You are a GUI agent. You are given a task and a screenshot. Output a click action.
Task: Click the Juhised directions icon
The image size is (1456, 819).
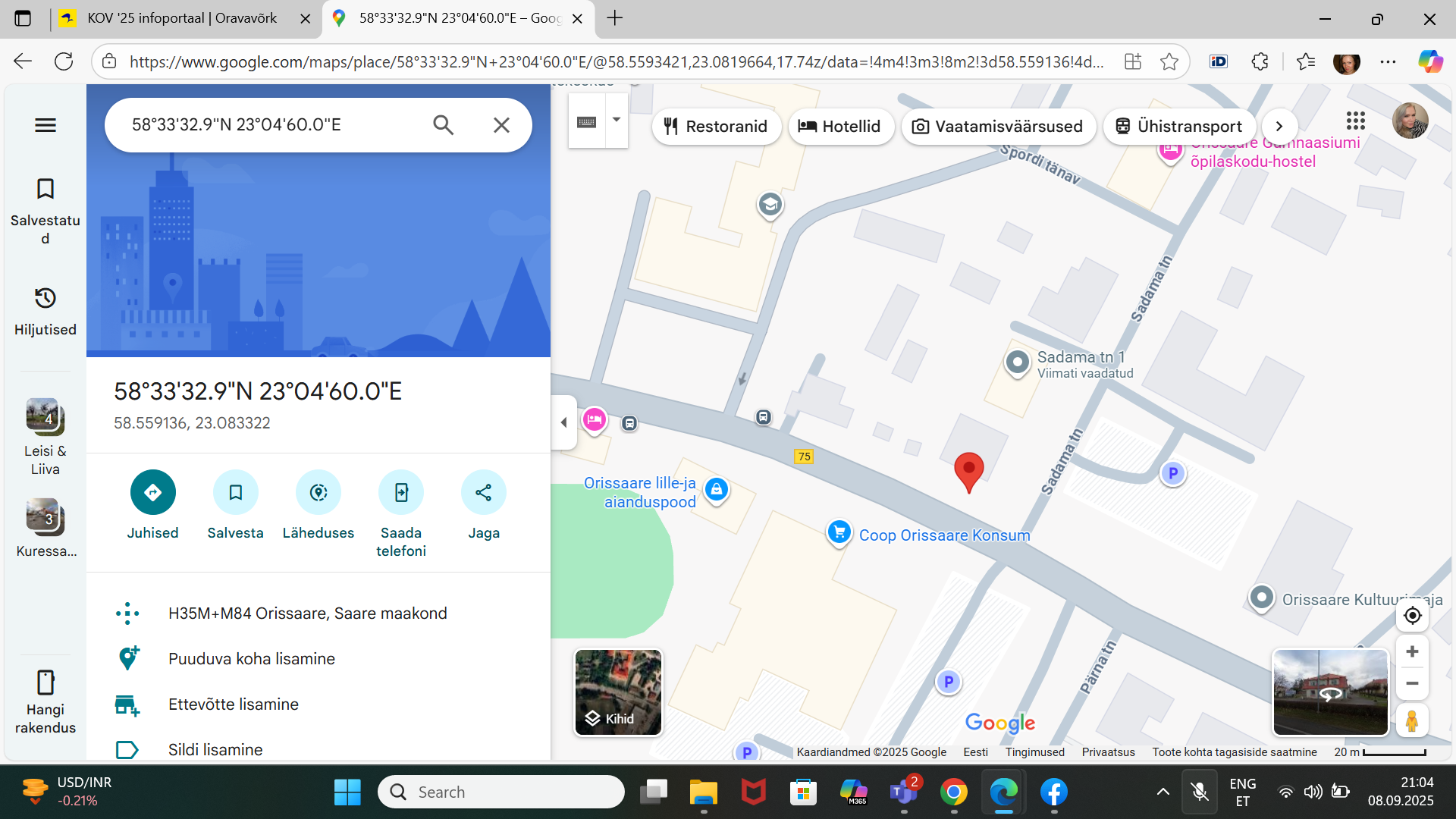(x=152, y=493)
